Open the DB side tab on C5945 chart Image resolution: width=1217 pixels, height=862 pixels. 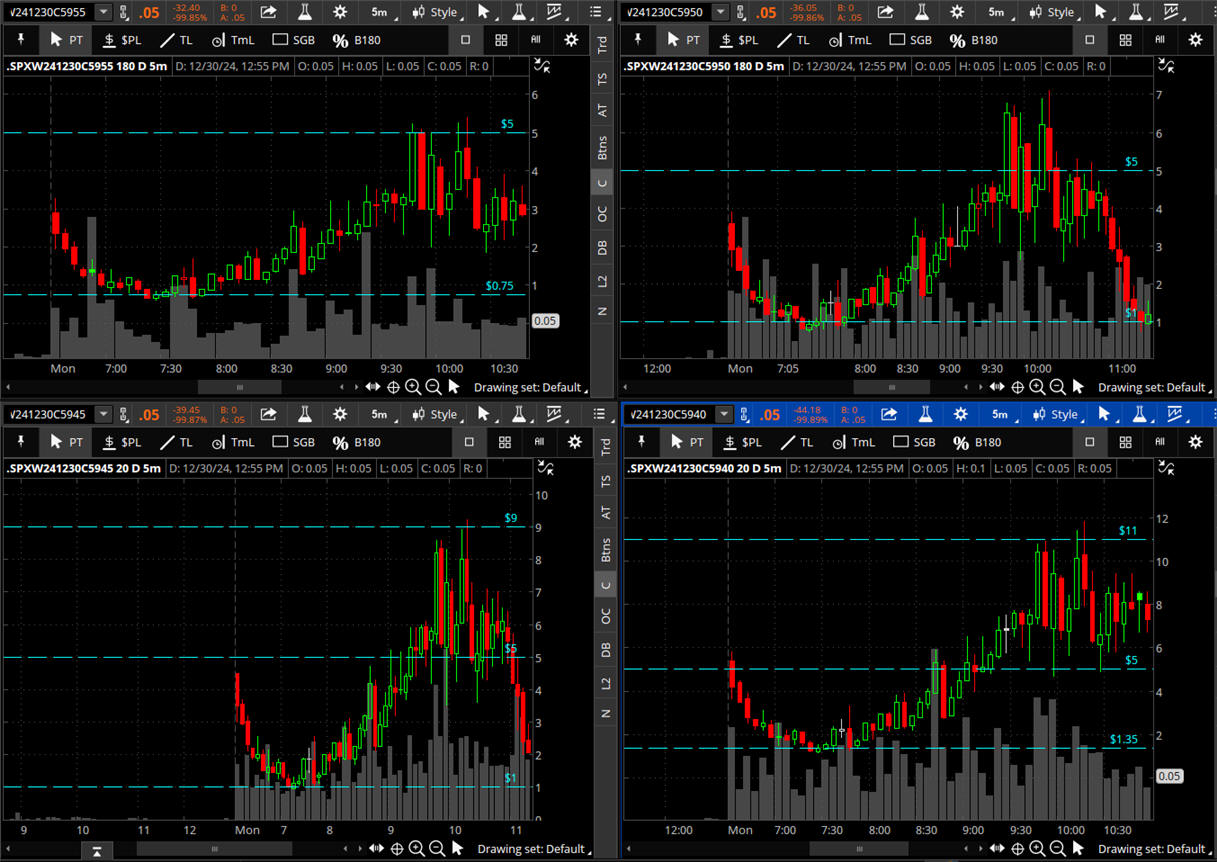coord(605,650)
